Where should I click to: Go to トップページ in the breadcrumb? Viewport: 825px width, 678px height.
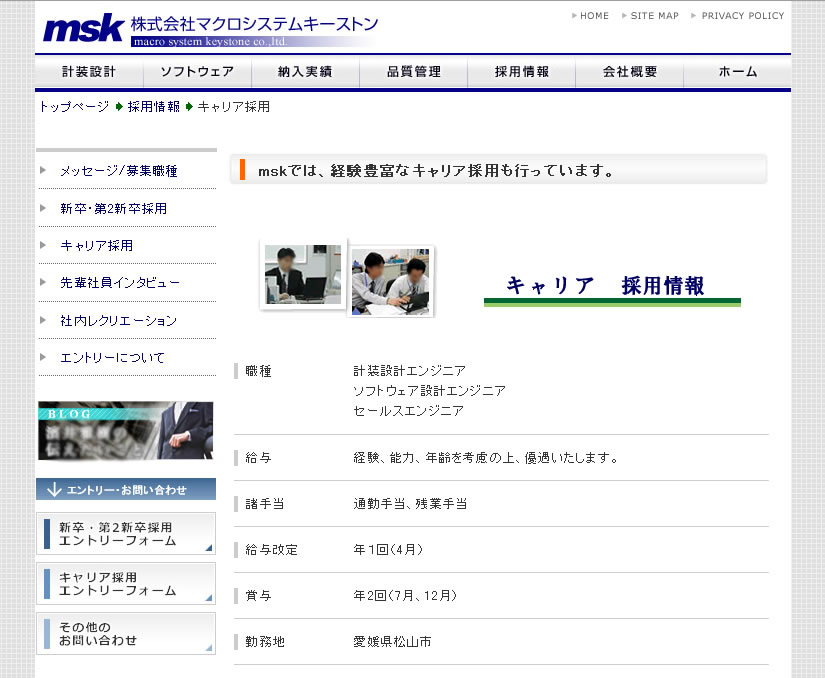pyautogui.click(x=74, y=106)
